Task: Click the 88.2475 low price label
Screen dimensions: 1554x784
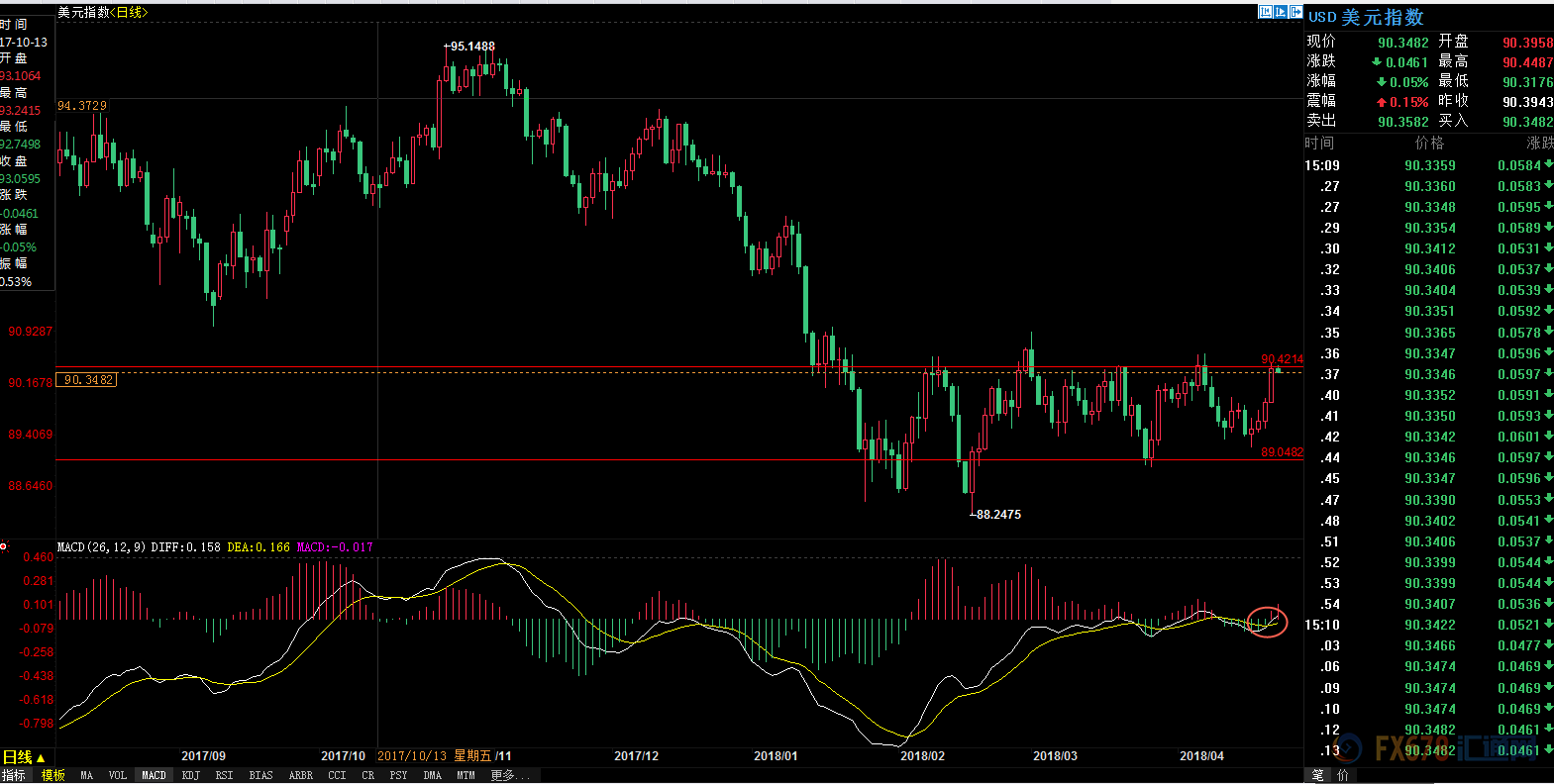Action: click(998, 515)
